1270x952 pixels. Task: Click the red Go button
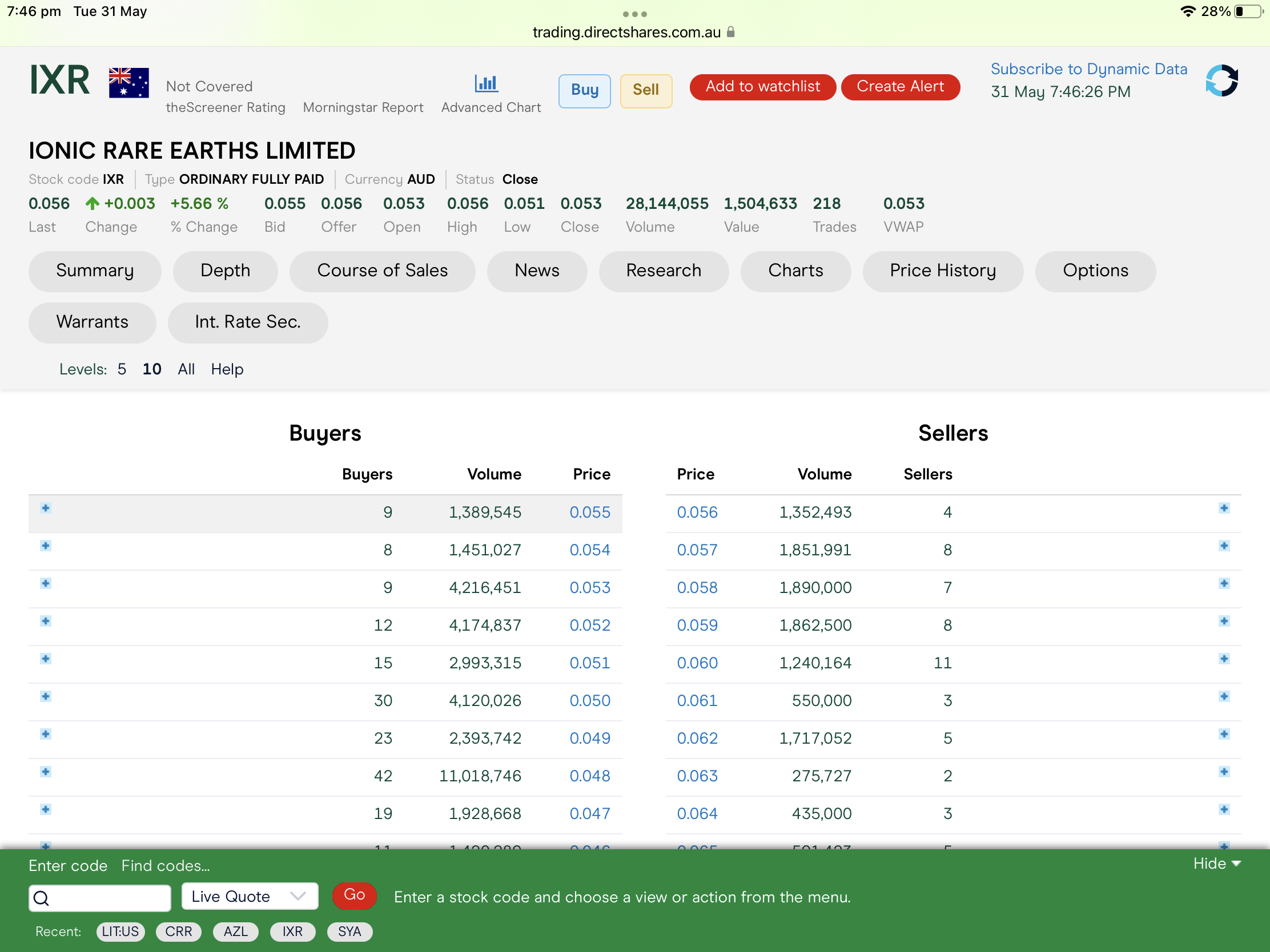[x=354, y=895]
